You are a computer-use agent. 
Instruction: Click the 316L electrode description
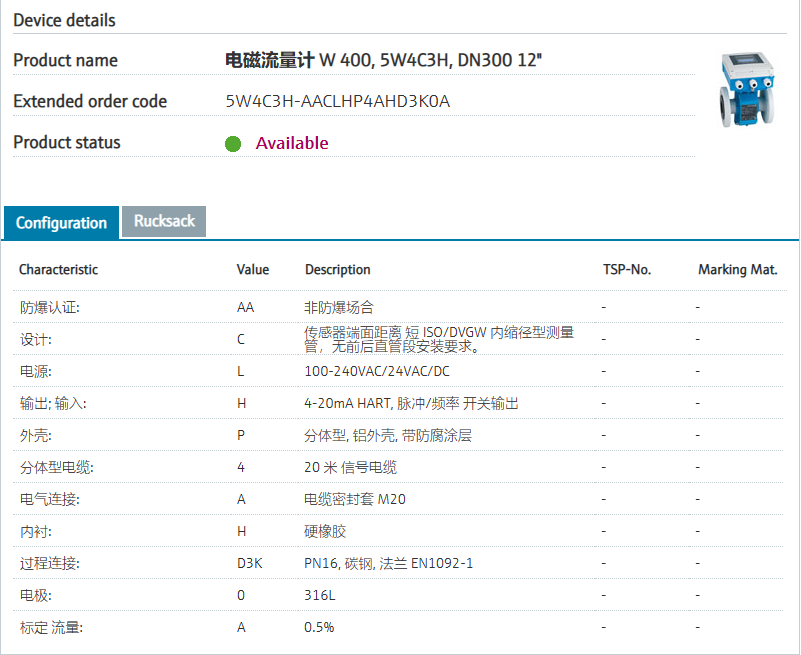[x=320, y=595]
